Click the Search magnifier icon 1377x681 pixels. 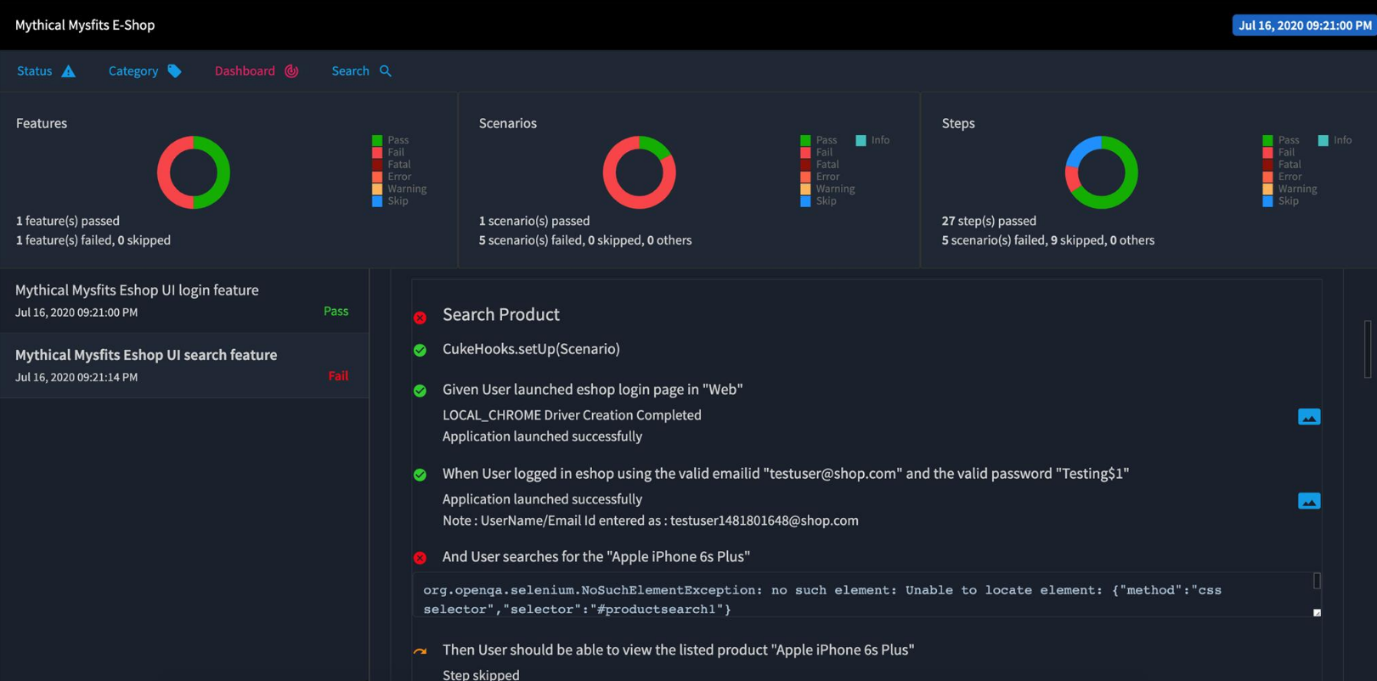click(385, 71)
